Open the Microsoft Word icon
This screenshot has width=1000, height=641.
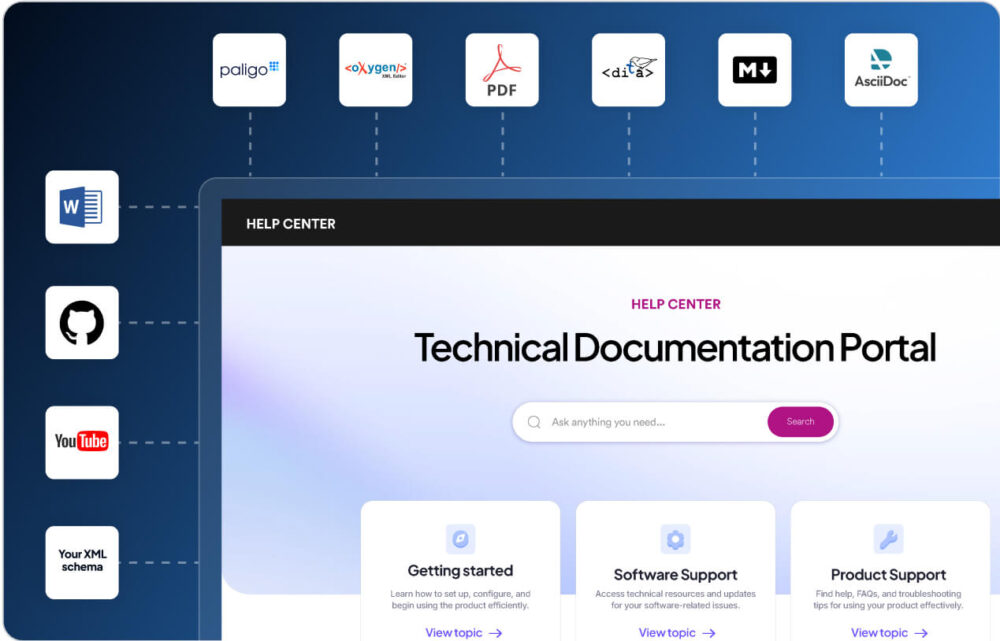pos(82,206)
